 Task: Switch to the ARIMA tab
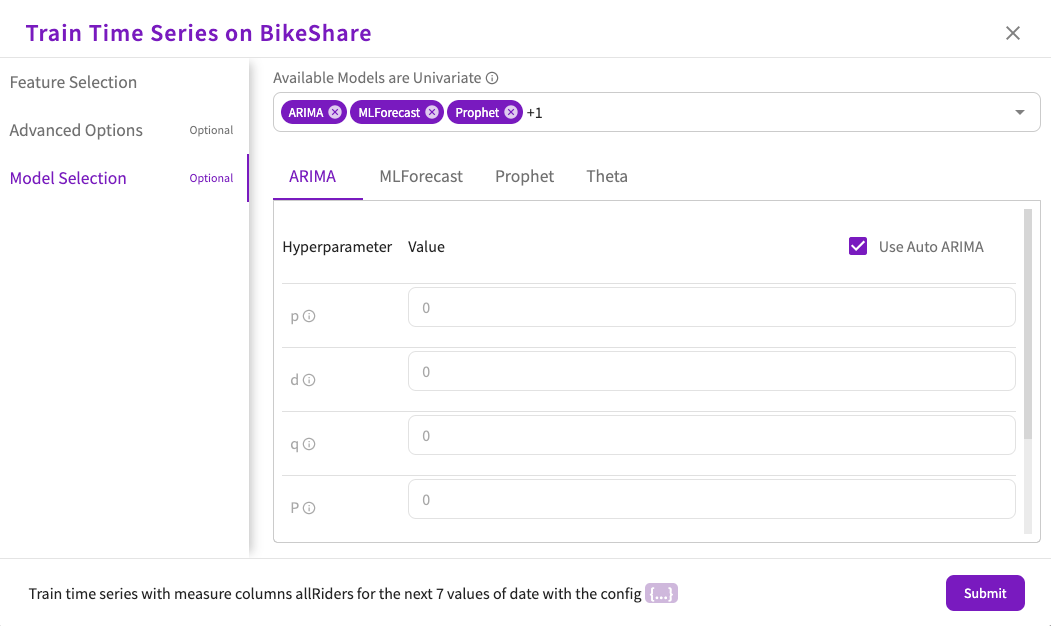[312, 176]
